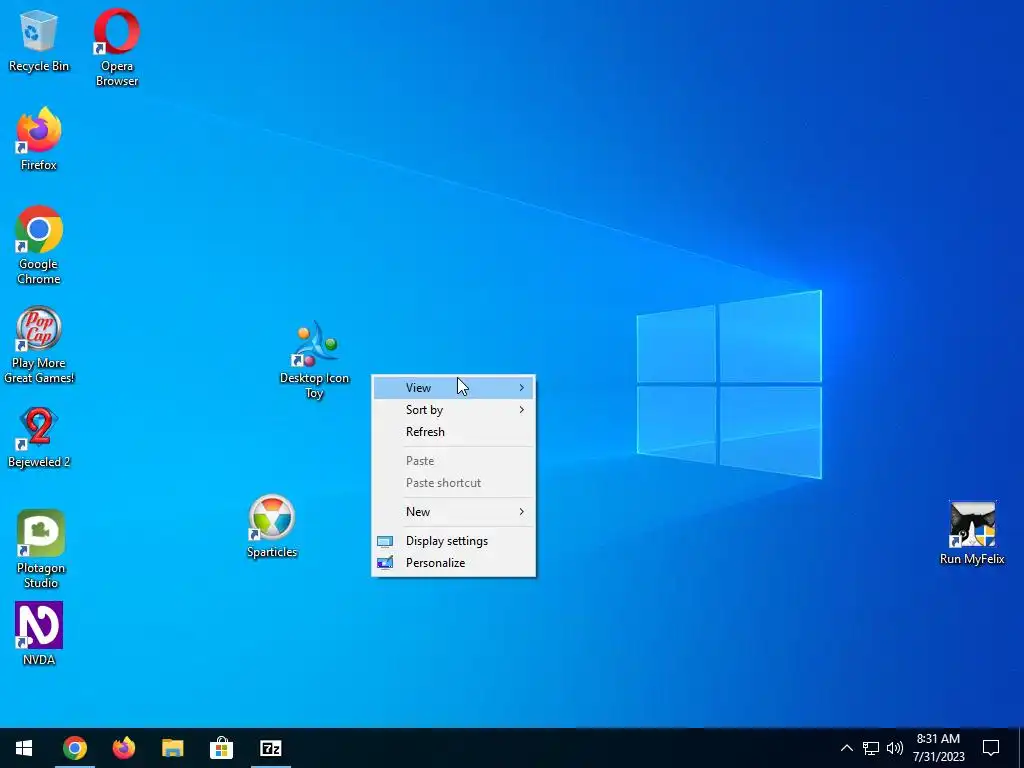Select the Opera Browser desktop shortcut

click(x=117, y=47)
